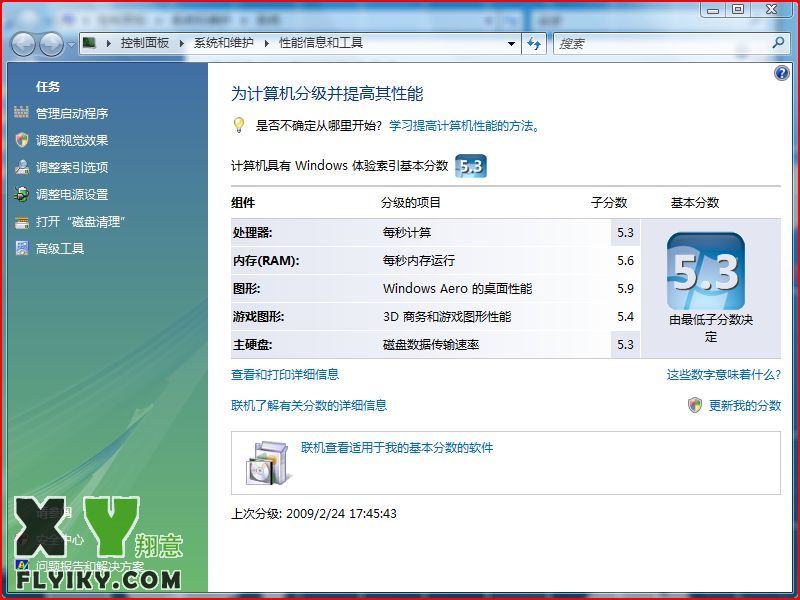800x600 pixels.
Task: Click the icon beside 高级工具
Action: (21, 248)
